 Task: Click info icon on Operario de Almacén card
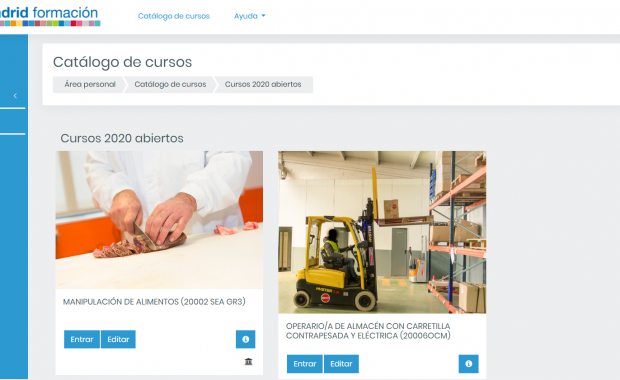click(469, 364)
